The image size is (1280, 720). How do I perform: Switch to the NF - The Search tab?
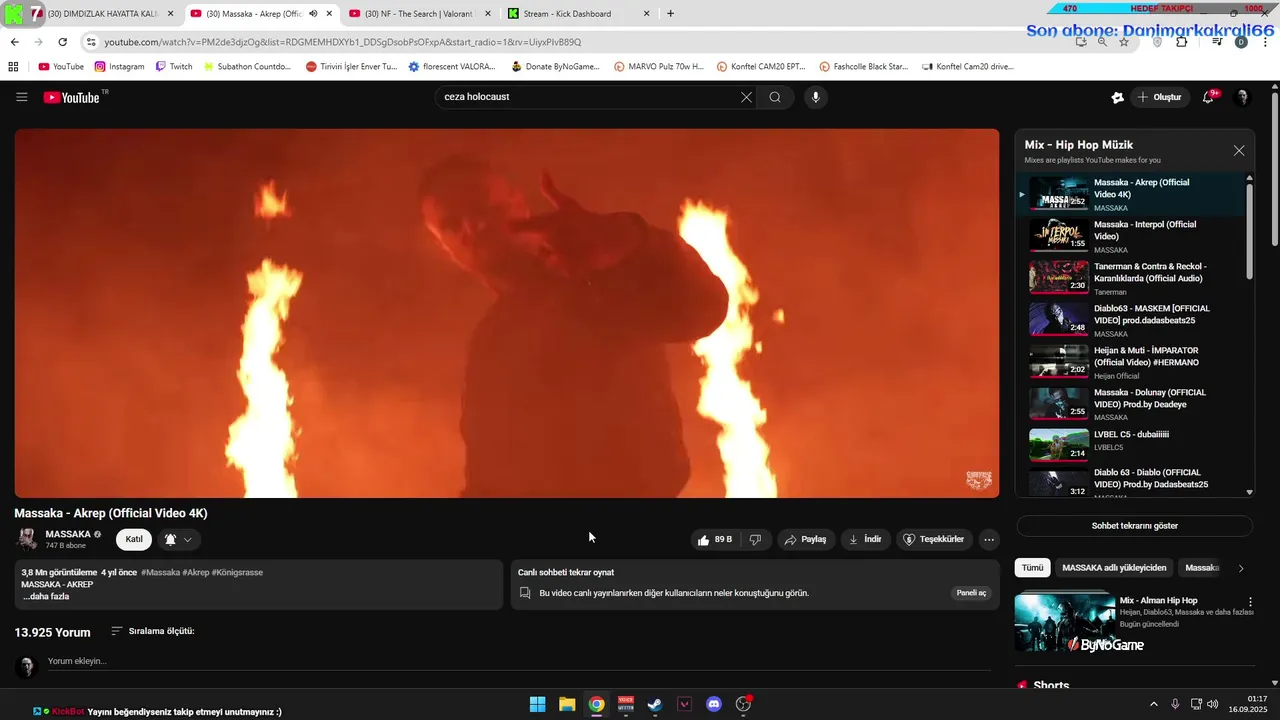pos(418,14)
